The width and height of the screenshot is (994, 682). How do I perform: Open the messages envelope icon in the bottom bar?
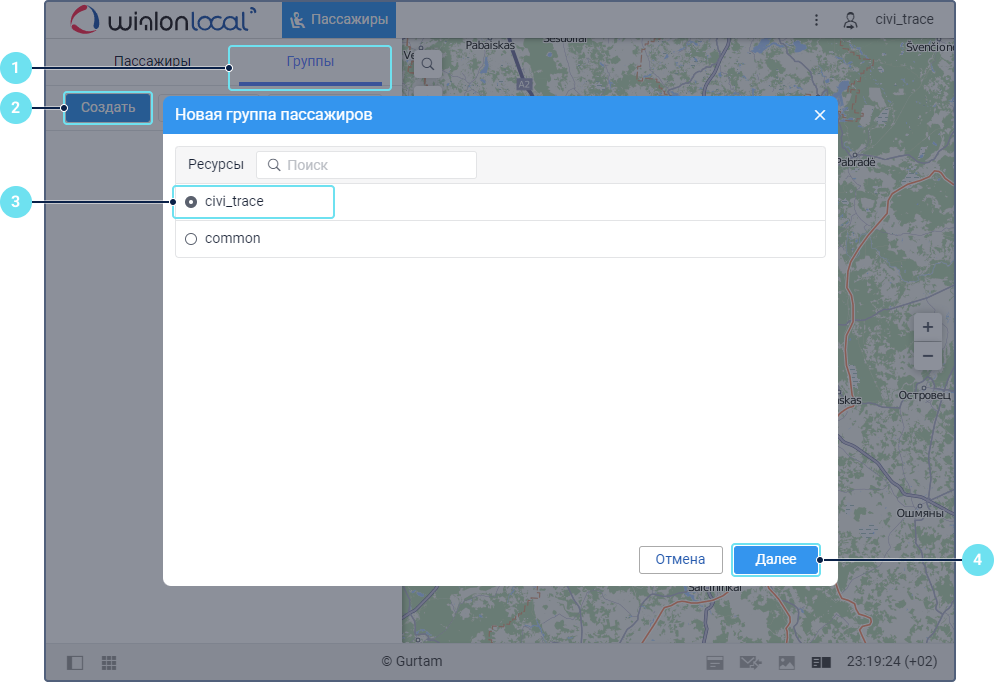click(x=751, y=663)
